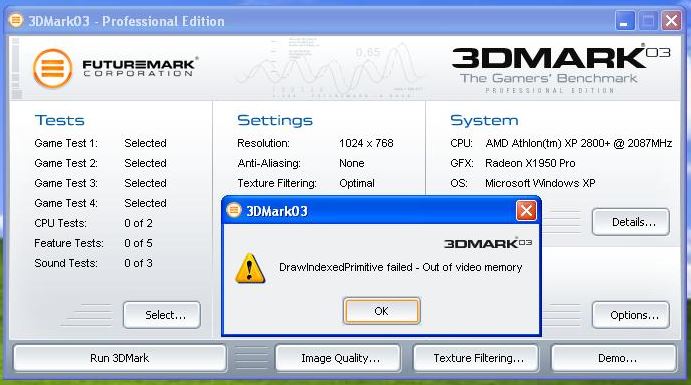This screenshot has width=691, height=385.
Task: Click 'Game Test 1:' label
Action: point(66,143)
